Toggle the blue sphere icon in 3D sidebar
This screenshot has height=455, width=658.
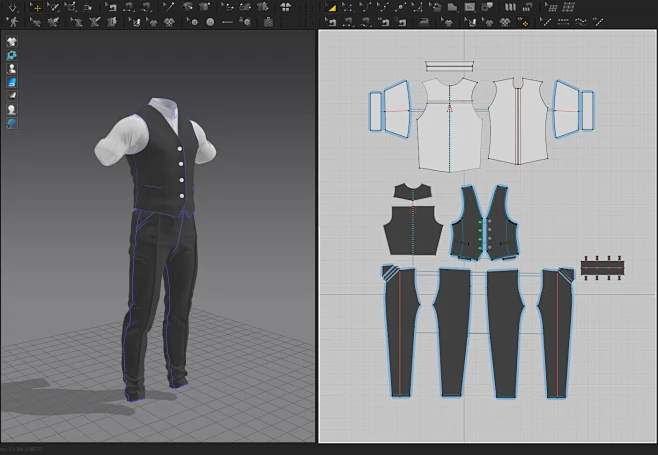click(x=12, y=122)
